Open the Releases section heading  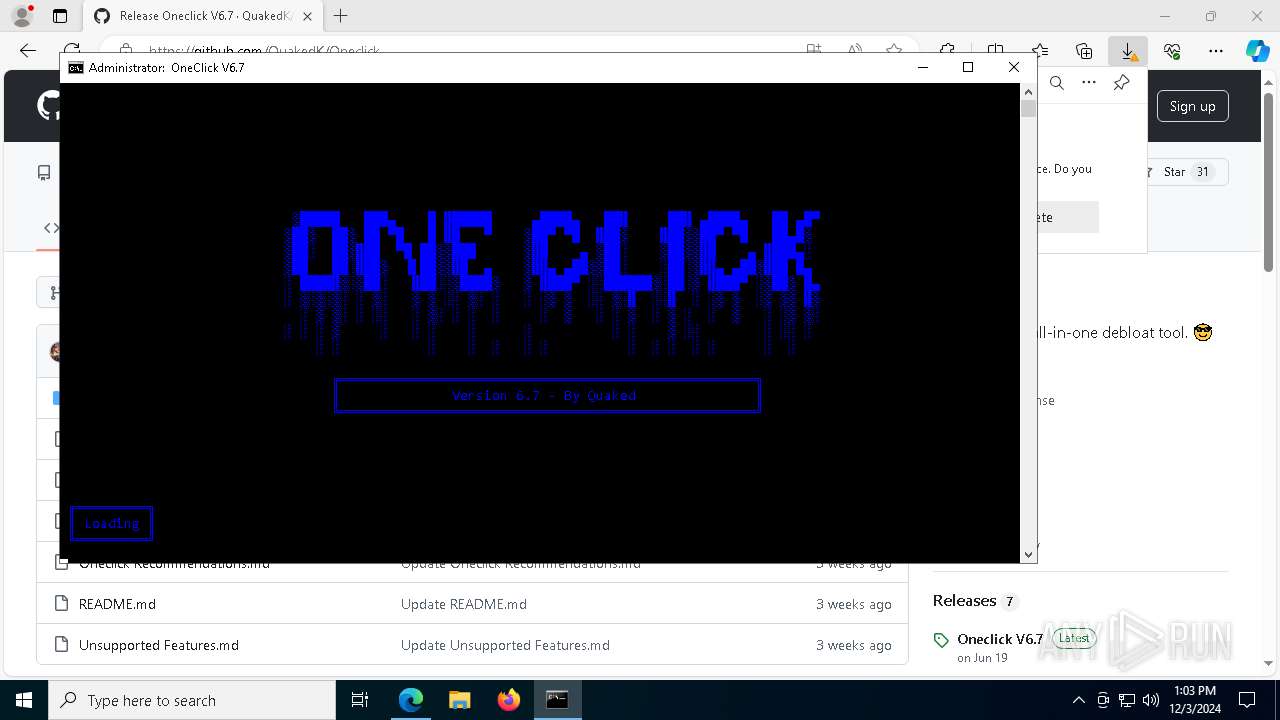[x=964, y=601]
